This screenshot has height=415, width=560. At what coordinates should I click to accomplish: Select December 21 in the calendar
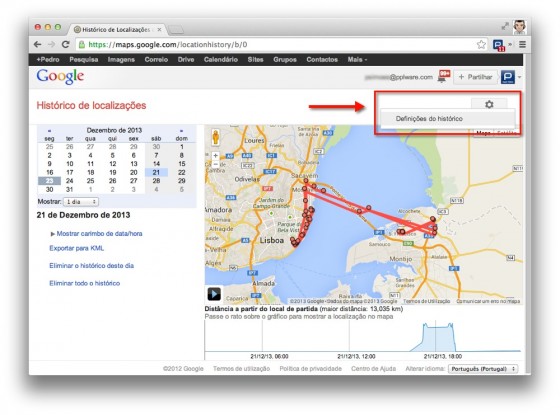tap(156, 172)
